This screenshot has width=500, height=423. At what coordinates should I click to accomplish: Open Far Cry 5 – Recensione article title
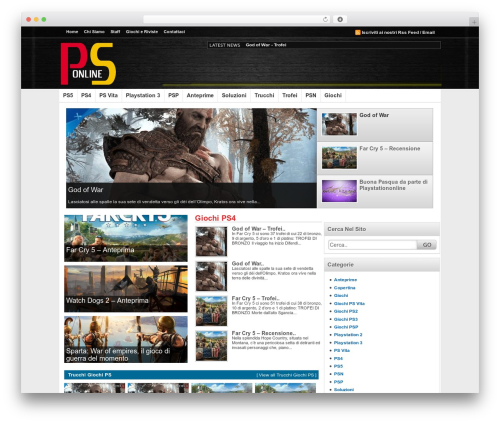click(x=264, y=333)
